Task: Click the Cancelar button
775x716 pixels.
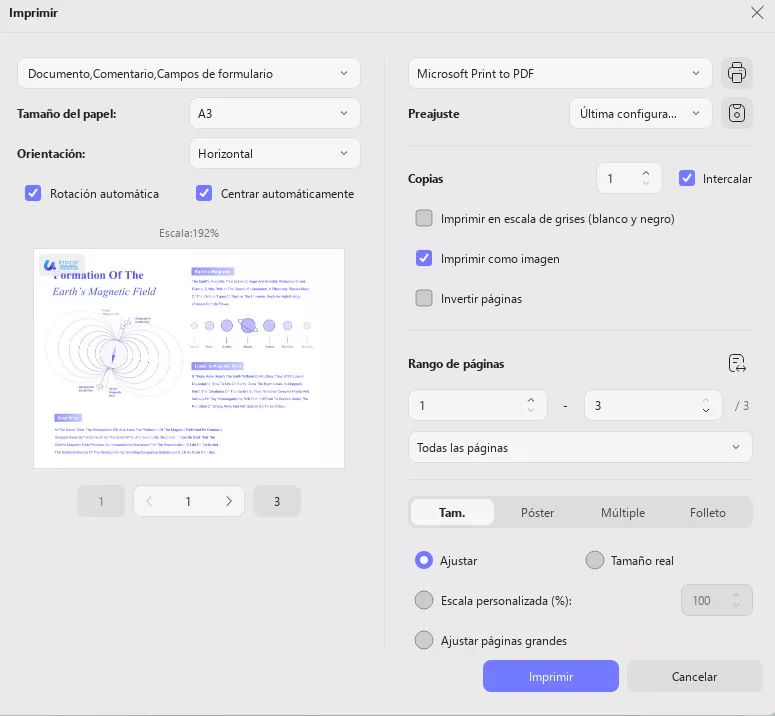Action: coord(694,677)
